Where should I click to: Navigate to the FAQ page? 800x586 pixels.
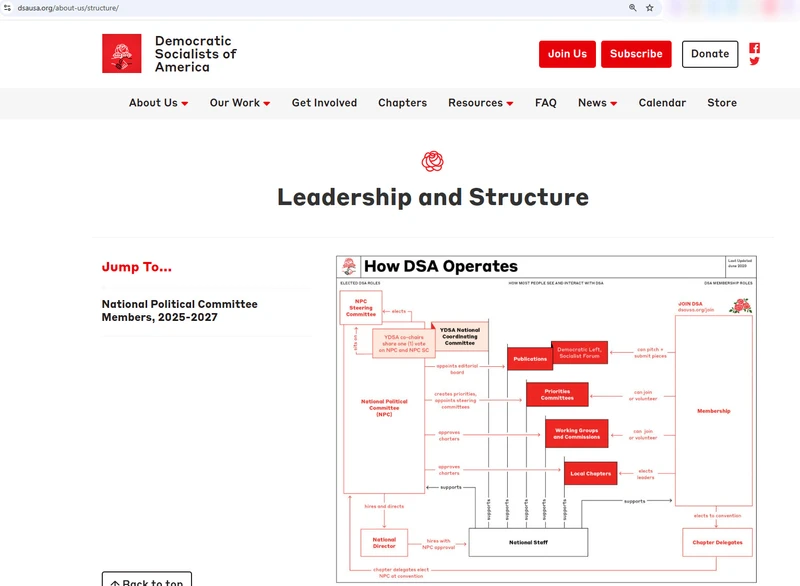(545, 103)
